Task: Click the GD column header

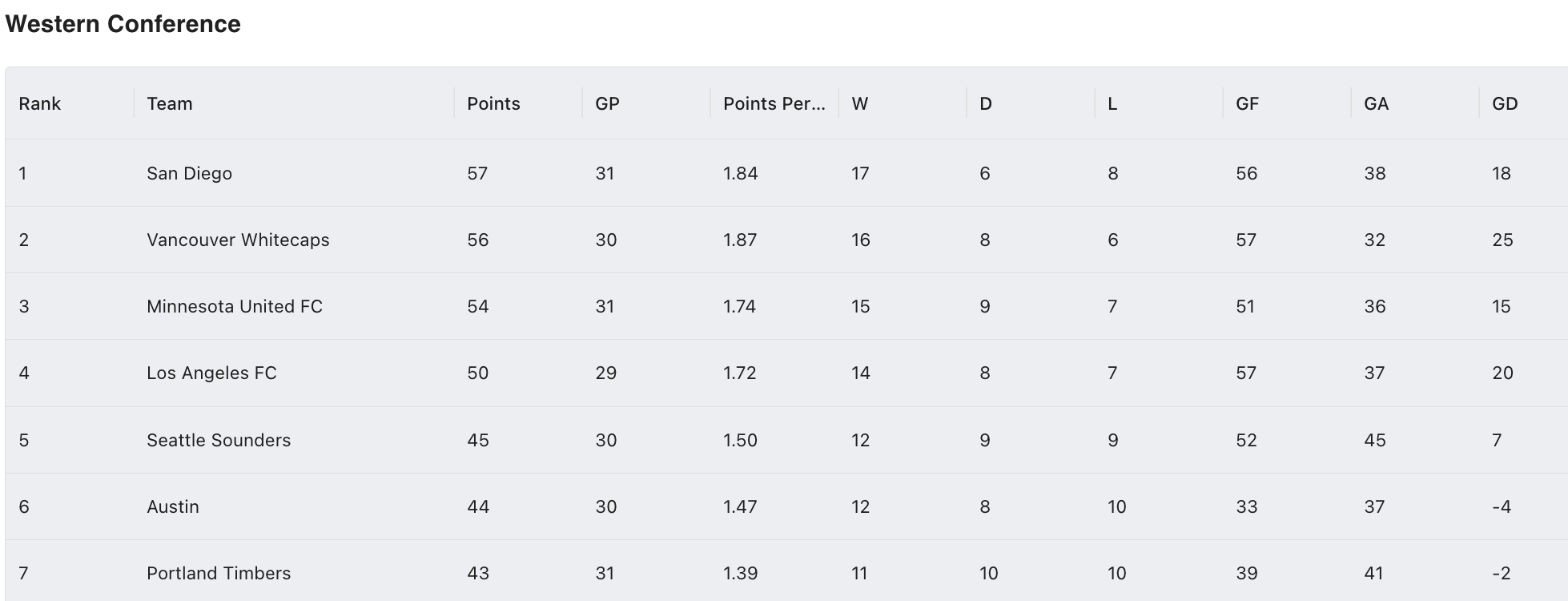Action: coord(1523,103)
